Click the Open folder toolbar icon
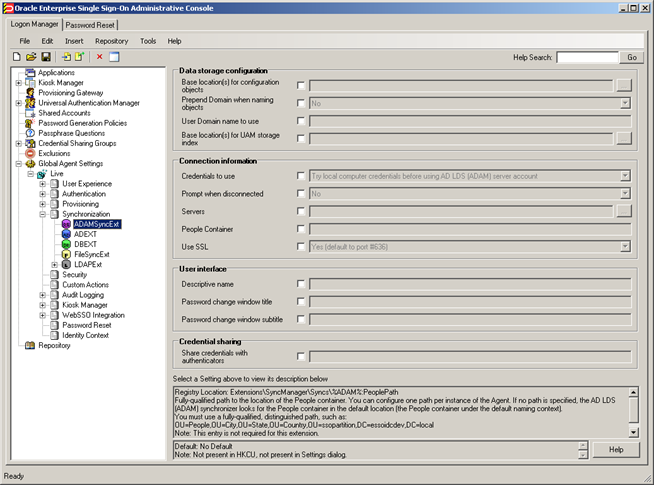 tap(31, 57)
